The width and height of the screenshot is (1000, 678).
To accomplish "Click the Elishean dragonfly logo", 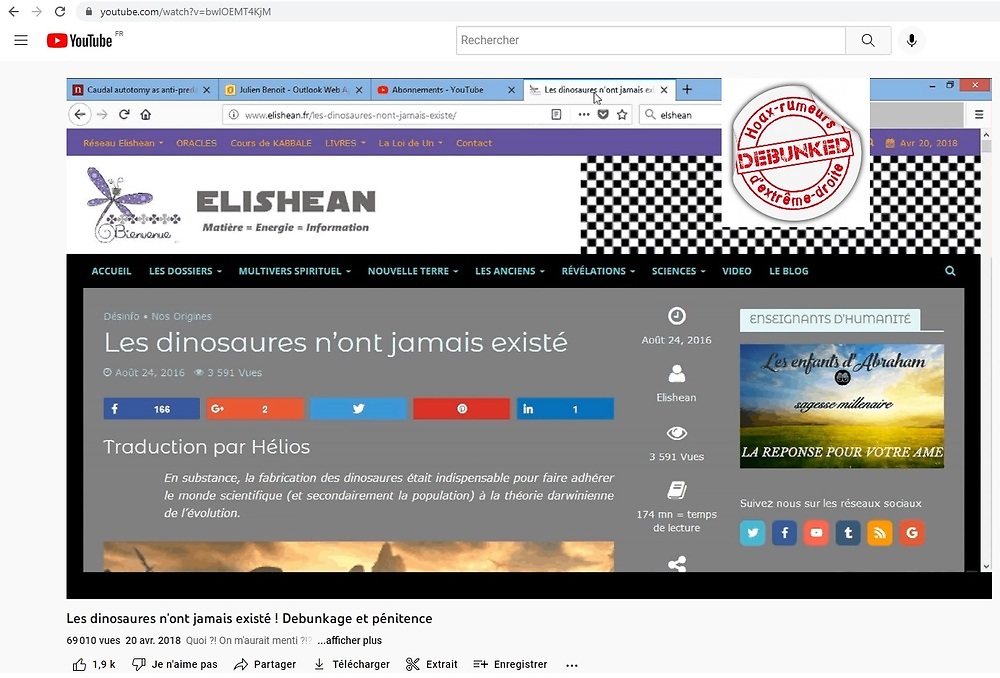I will [x=133, y=204].
